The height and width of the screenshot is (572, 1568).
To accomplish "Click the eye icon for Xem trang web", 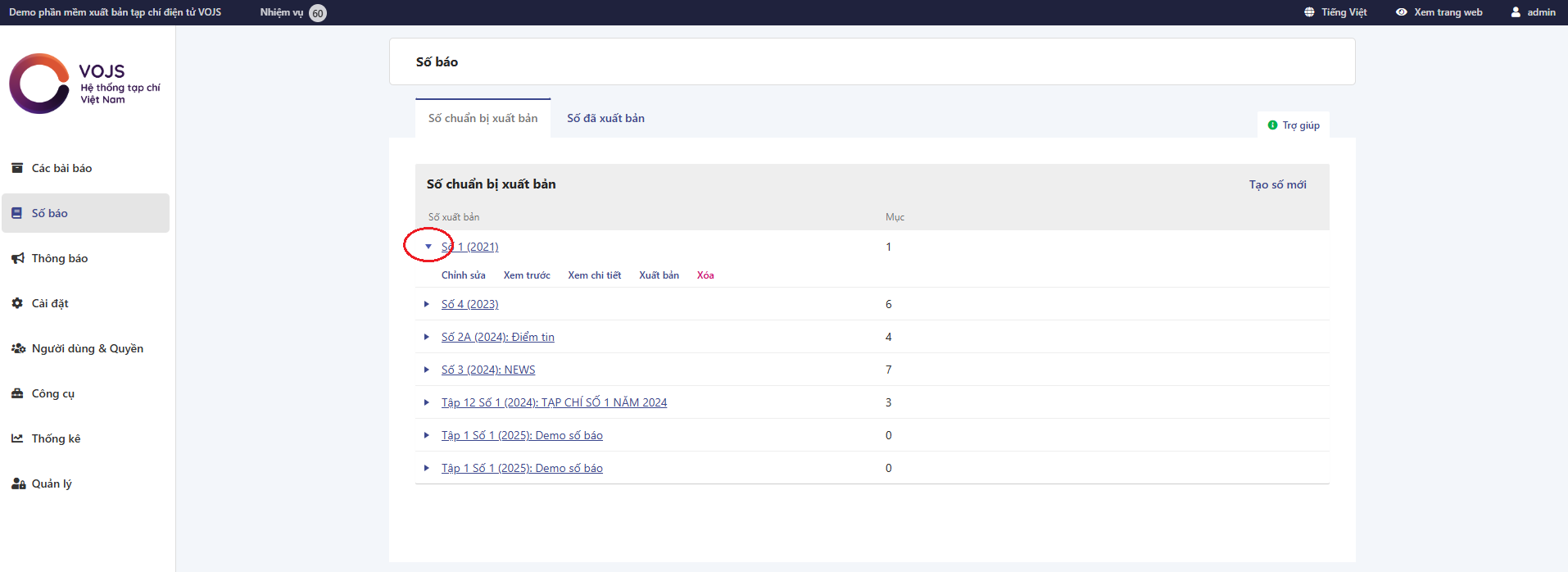I will click(1402, 12).
